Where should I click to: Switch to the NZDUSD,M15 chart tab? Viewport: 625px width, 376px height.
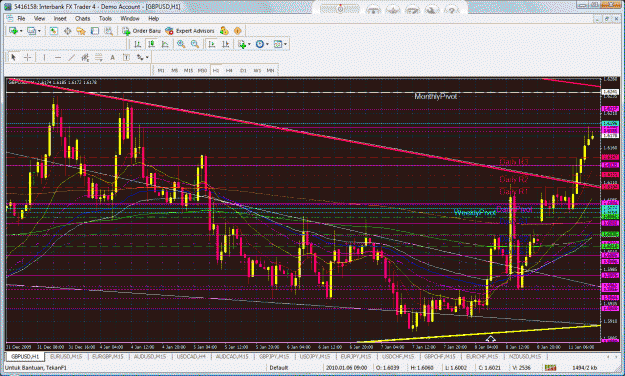point(525,356)
